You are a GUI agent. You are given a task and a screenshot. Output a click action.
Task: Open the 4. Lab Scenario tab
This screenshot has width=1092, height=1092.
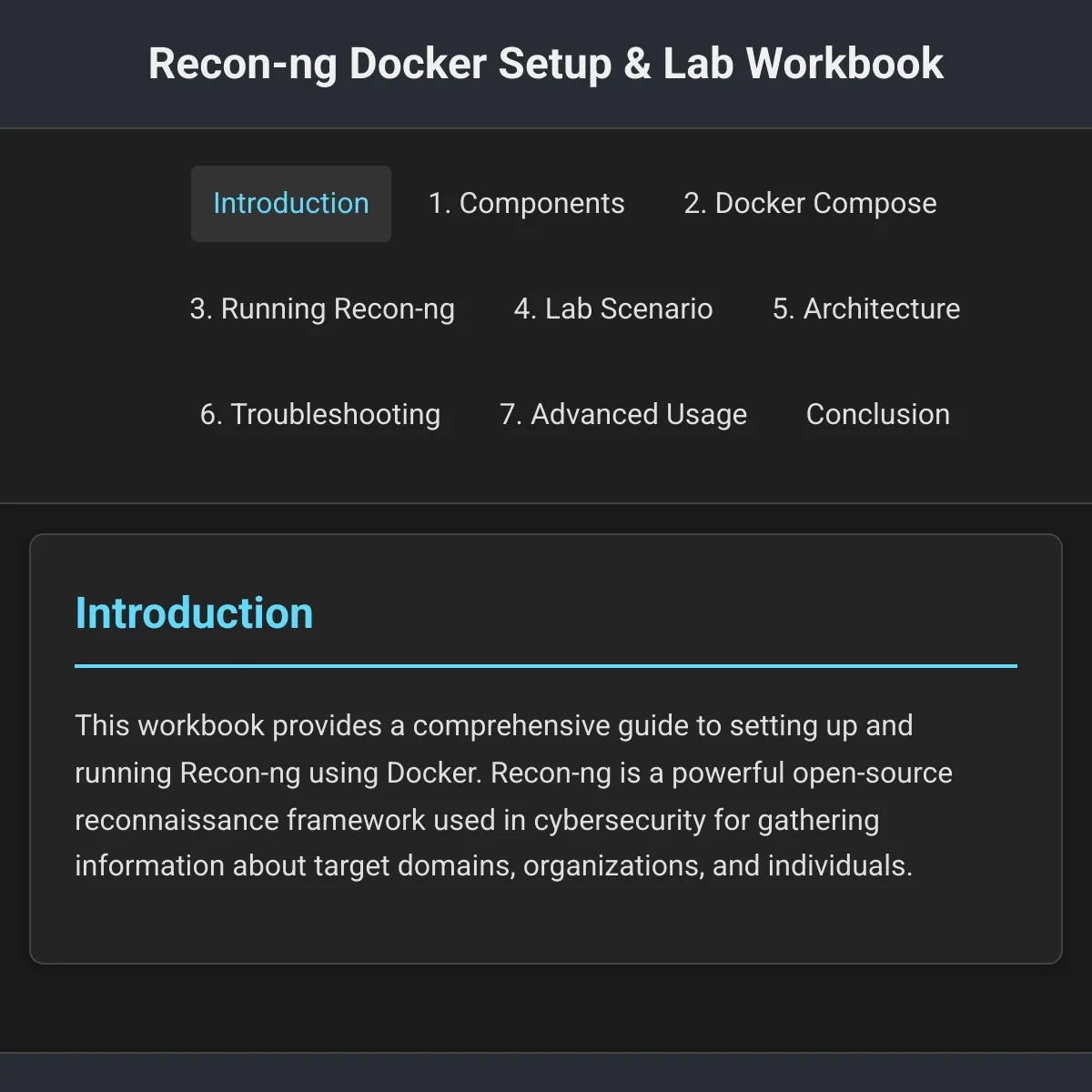(x=613, y=309)
